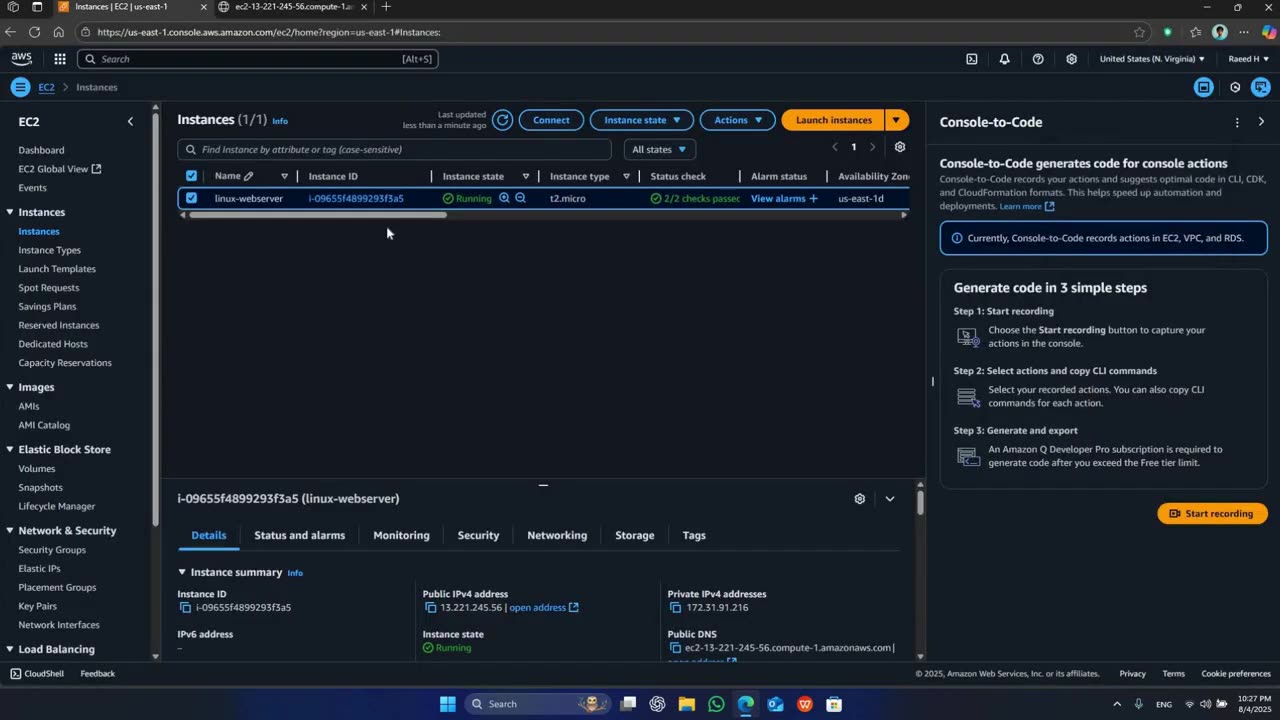Open Security Groups in sidebar

pyautogui.click(x=52, y=550)
